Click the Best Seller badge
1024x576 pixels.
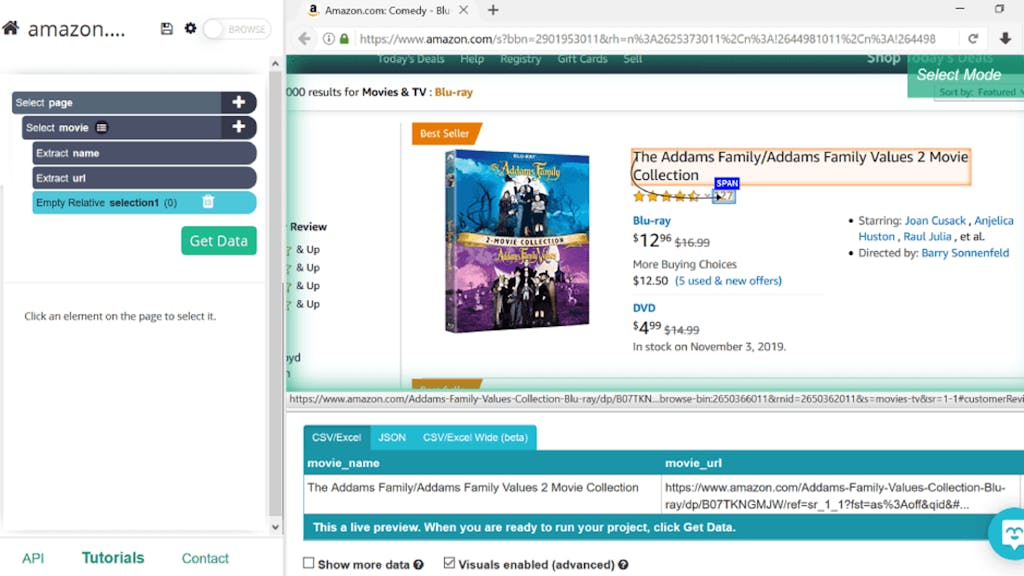click(x=445, y=133)
